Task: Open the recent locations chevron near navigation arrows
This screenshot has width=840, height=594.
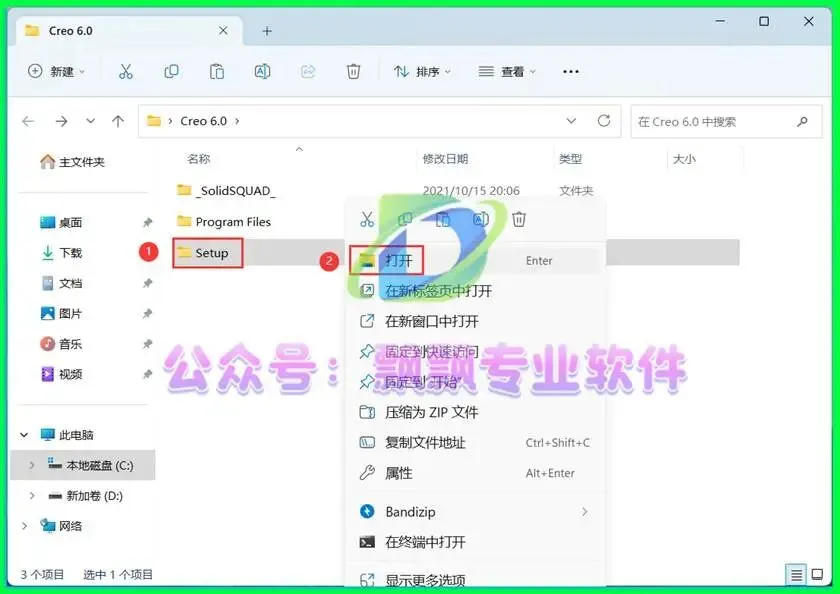Action: coord(91,121)
